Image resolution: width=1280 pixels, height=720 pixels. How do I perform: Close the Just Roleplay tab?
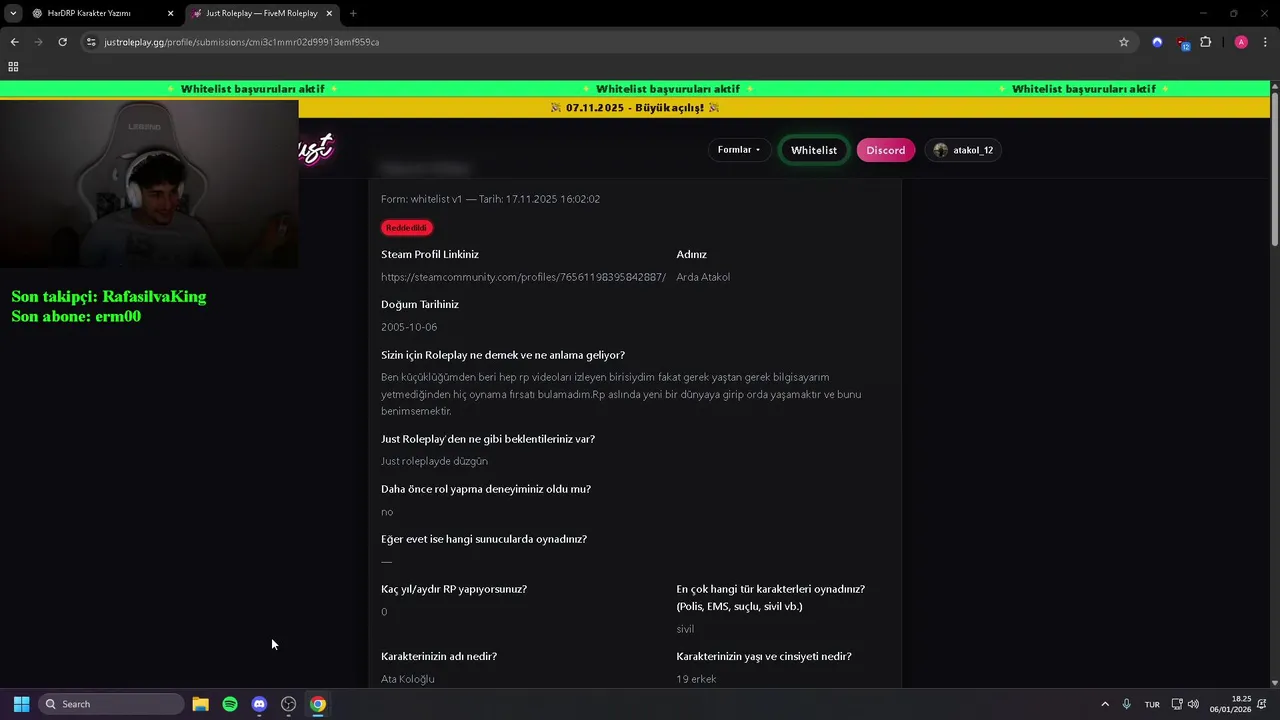pos(329,13)
